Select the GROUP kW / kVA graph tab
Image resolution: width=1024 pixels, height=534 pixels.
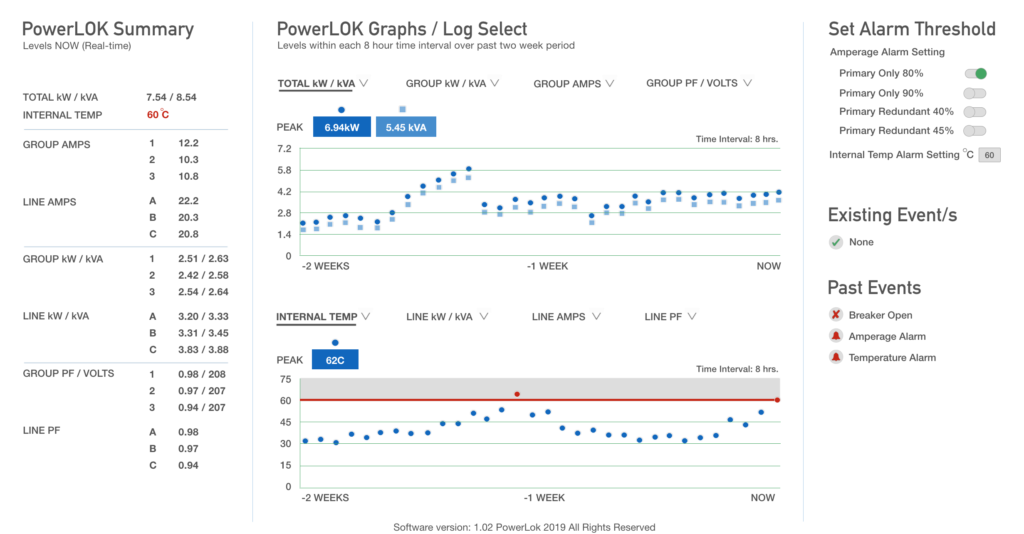pyautogui.click(x=446, y=84)
